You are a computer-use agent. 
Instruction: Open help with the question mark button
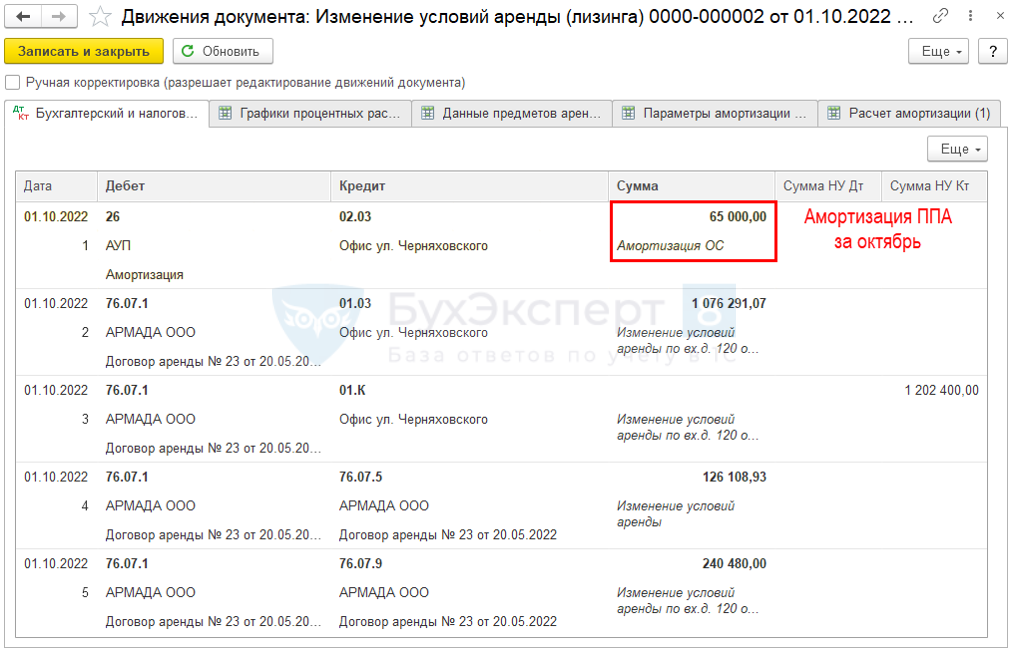click(x=993, y=52)
